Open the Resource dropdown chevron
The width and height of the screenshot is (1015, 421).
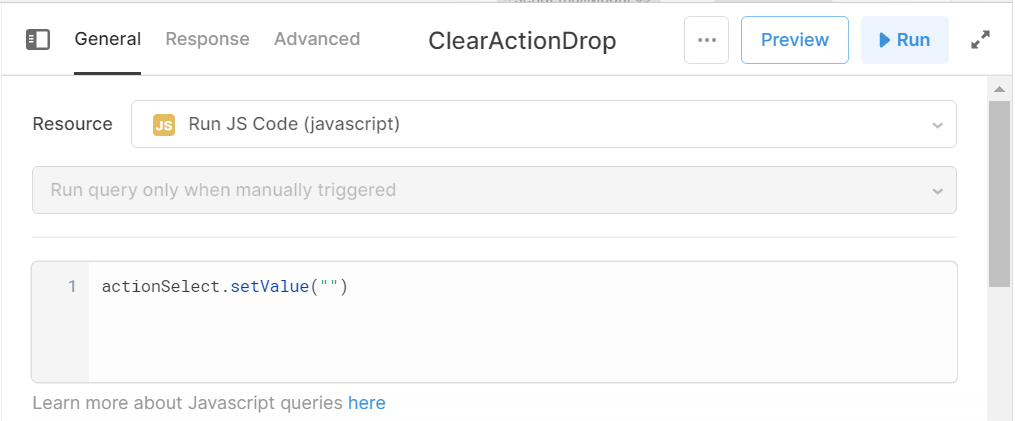(x=937, y=125)
